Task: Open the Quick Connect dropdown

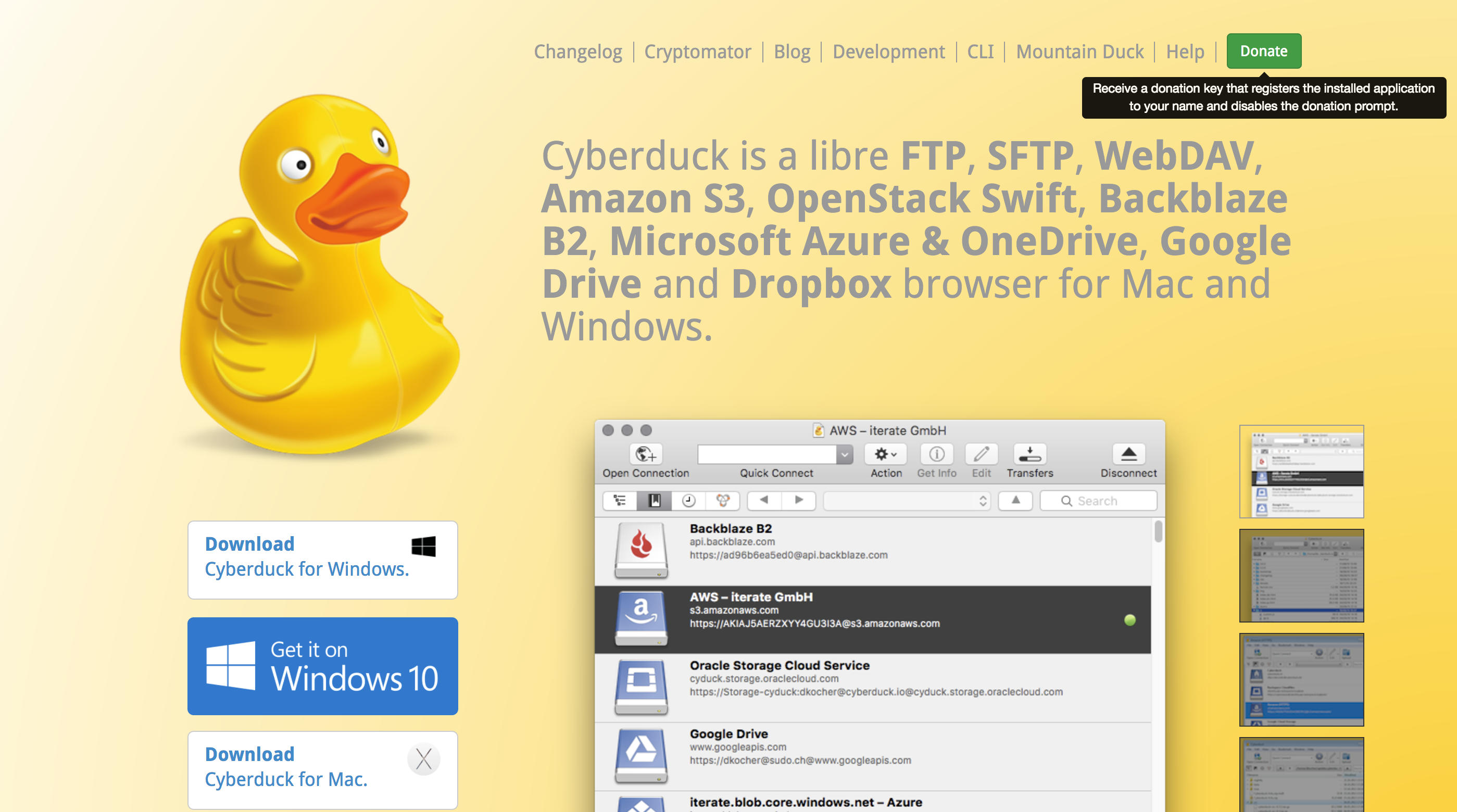Action: coord(844,454)
